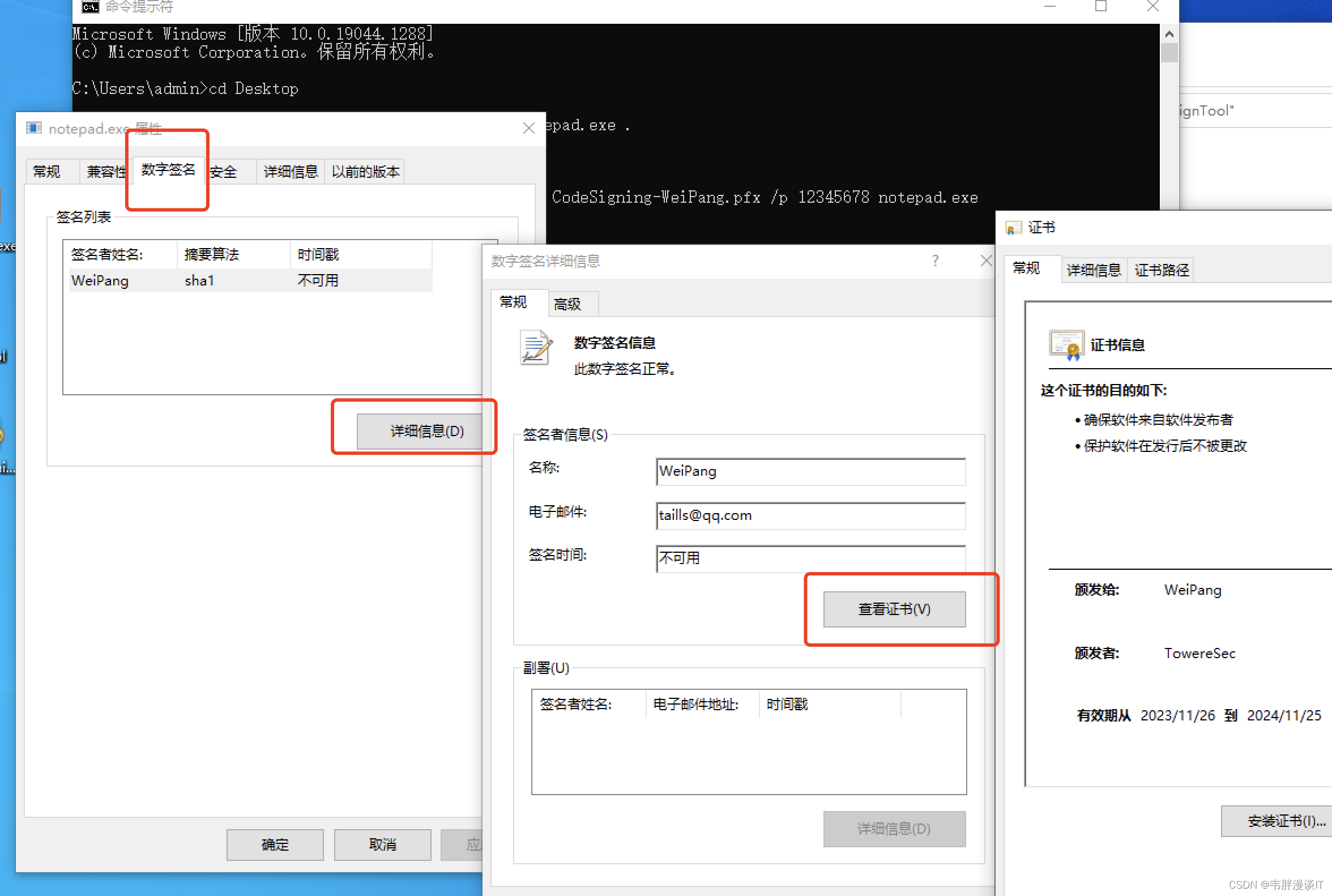Open the 兼容性 tab in properties dialog
1332x896 pixels.
click(x=106, y=172)
